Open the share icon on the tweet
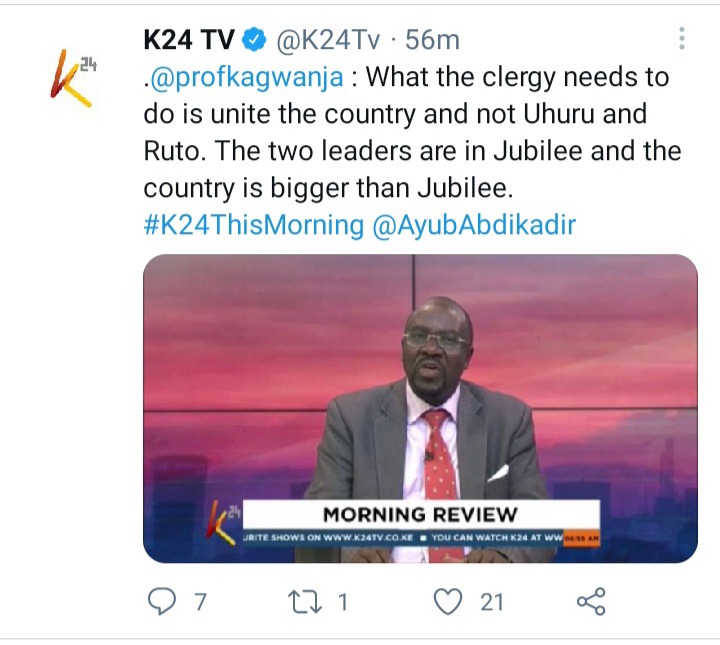Image resolution: width=720 pixels, height=645 pixels. 591,601
